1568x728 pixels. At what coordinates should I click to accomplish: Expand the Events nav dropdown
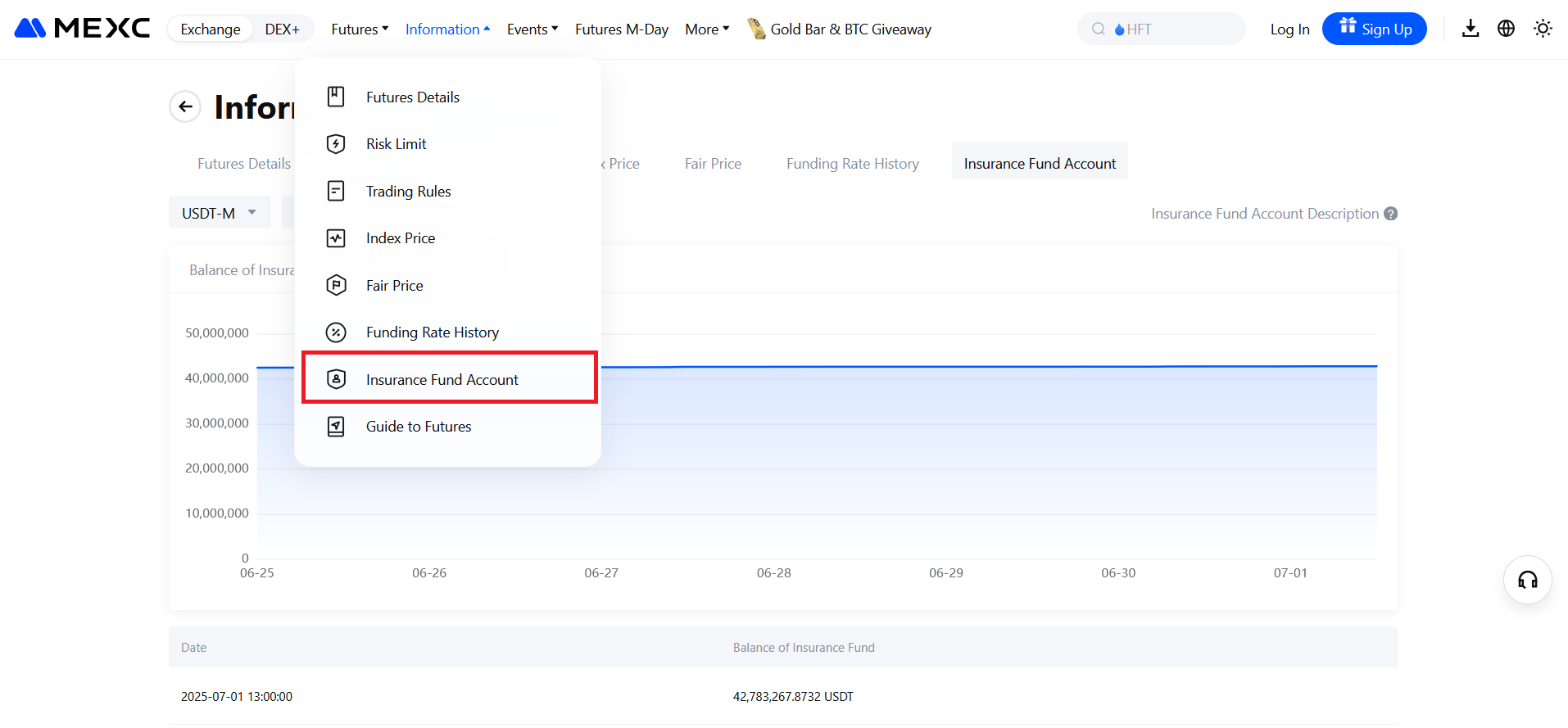pos(532,29)
